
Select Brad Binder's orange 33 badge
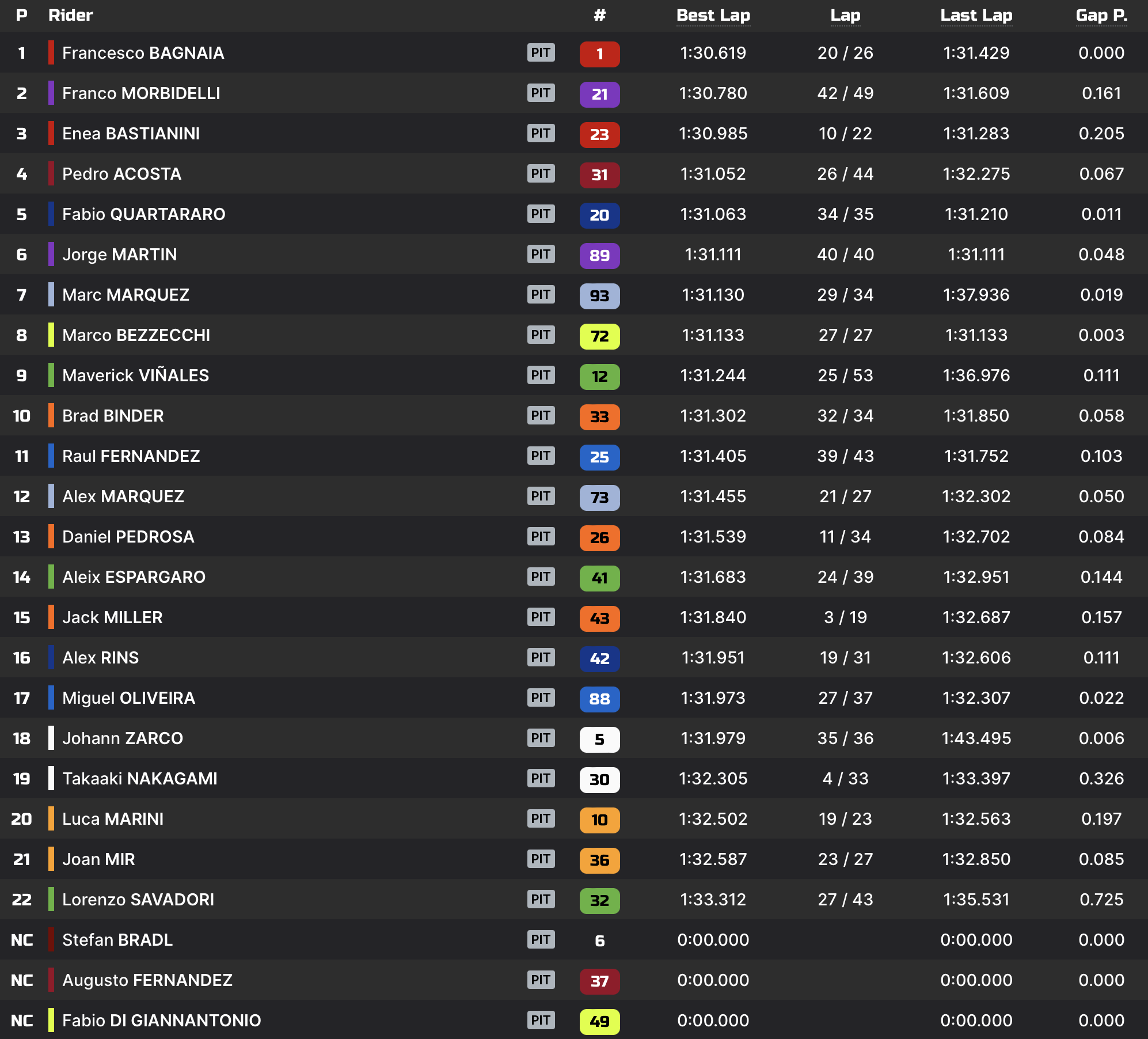pyautogui.click(x=600, y=416)
